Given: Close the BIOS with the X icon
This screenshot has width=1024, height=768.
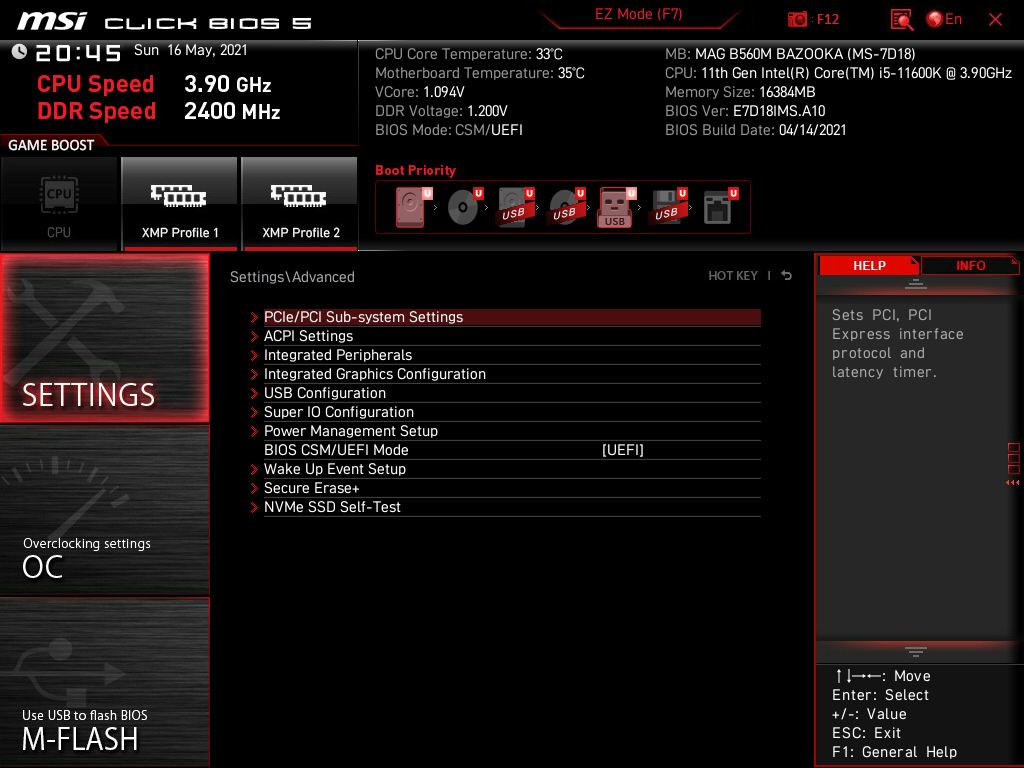Looking at the screenshot, I should tap(995, 20).
